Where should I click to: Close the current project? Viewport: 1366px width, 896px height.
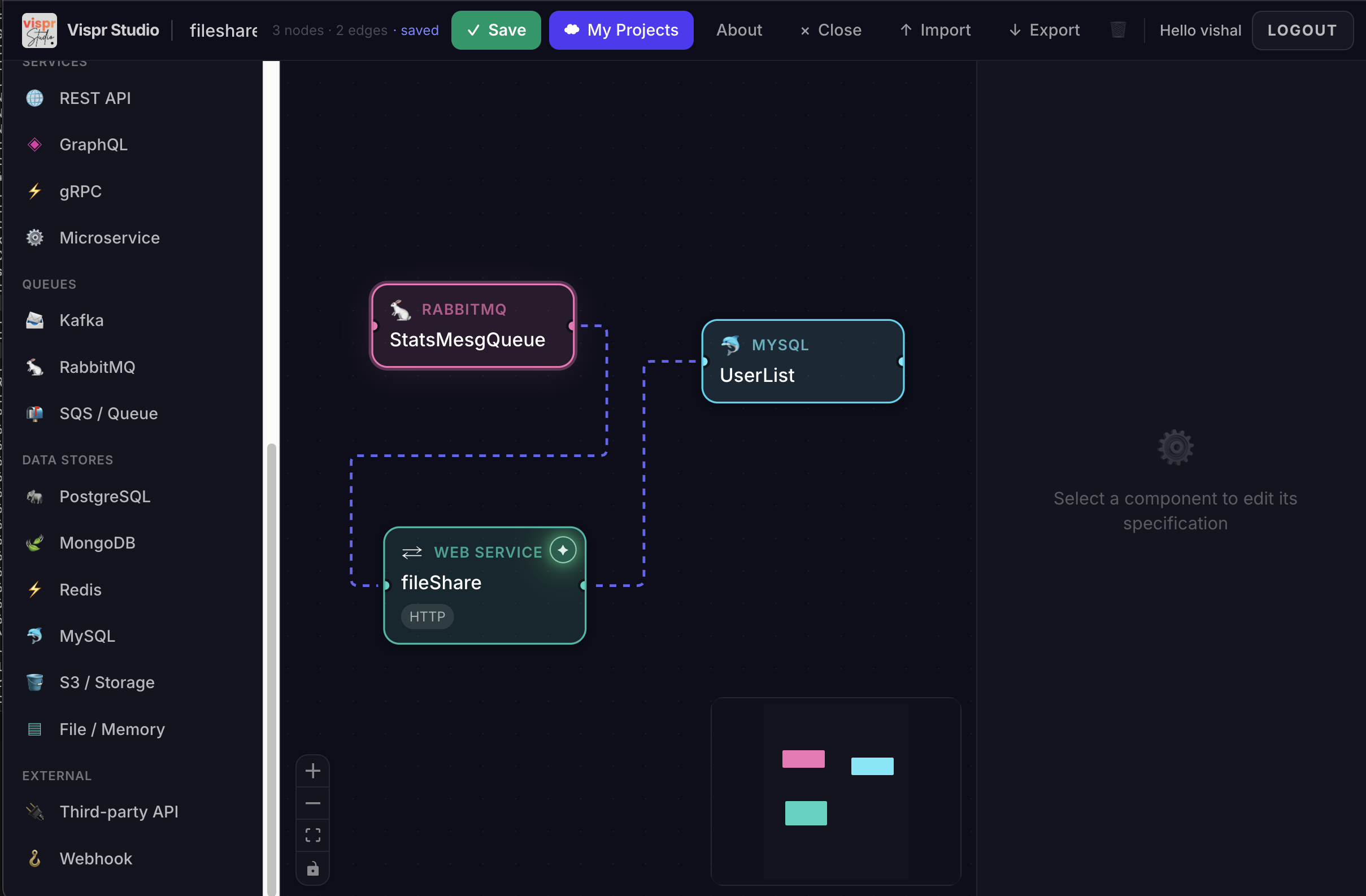[x=830, y=30]
